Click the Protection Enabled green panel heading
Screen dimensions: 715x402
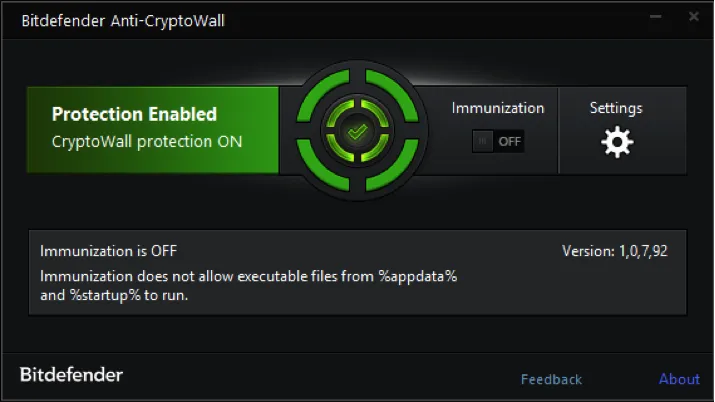134,115
